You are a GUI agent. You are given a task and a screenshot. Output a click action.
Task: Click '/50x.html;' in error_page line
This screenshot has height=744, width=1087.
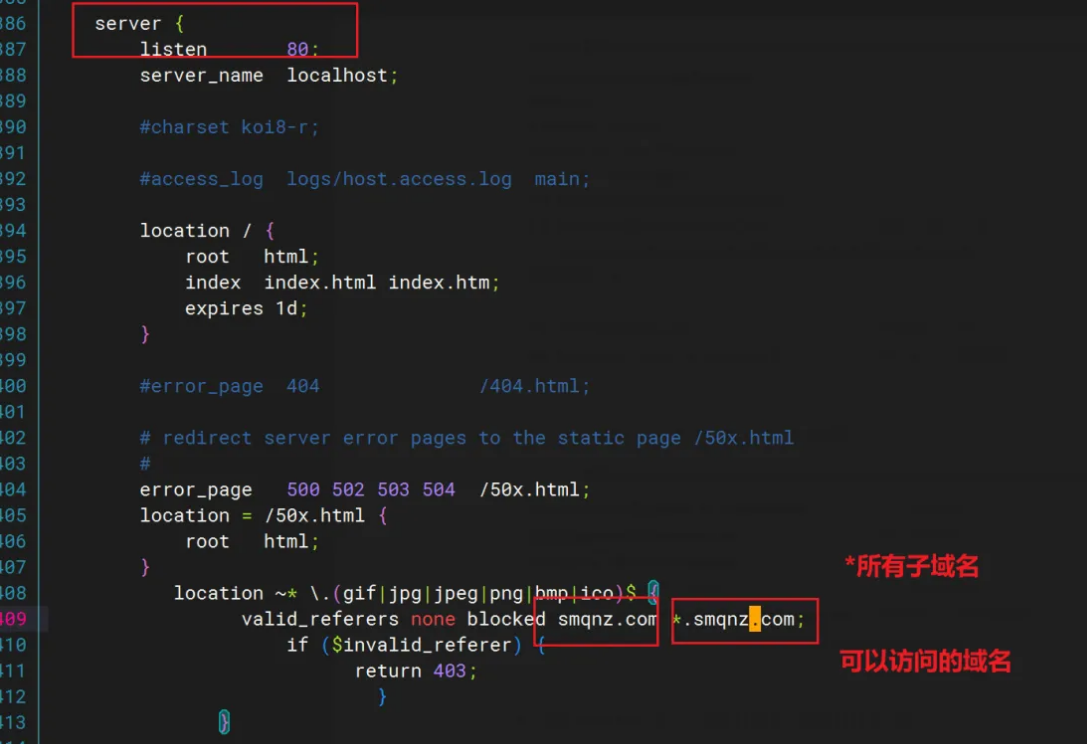coord(534,490)
